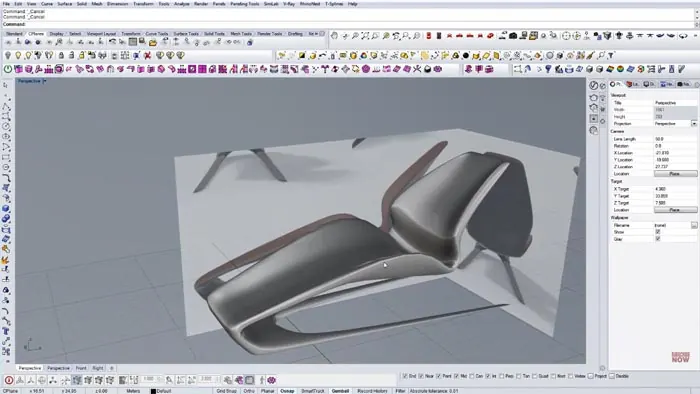Click the camera icon in top toolbar
700x394 pixels.
pyautogui.click(x=513, y=36)
